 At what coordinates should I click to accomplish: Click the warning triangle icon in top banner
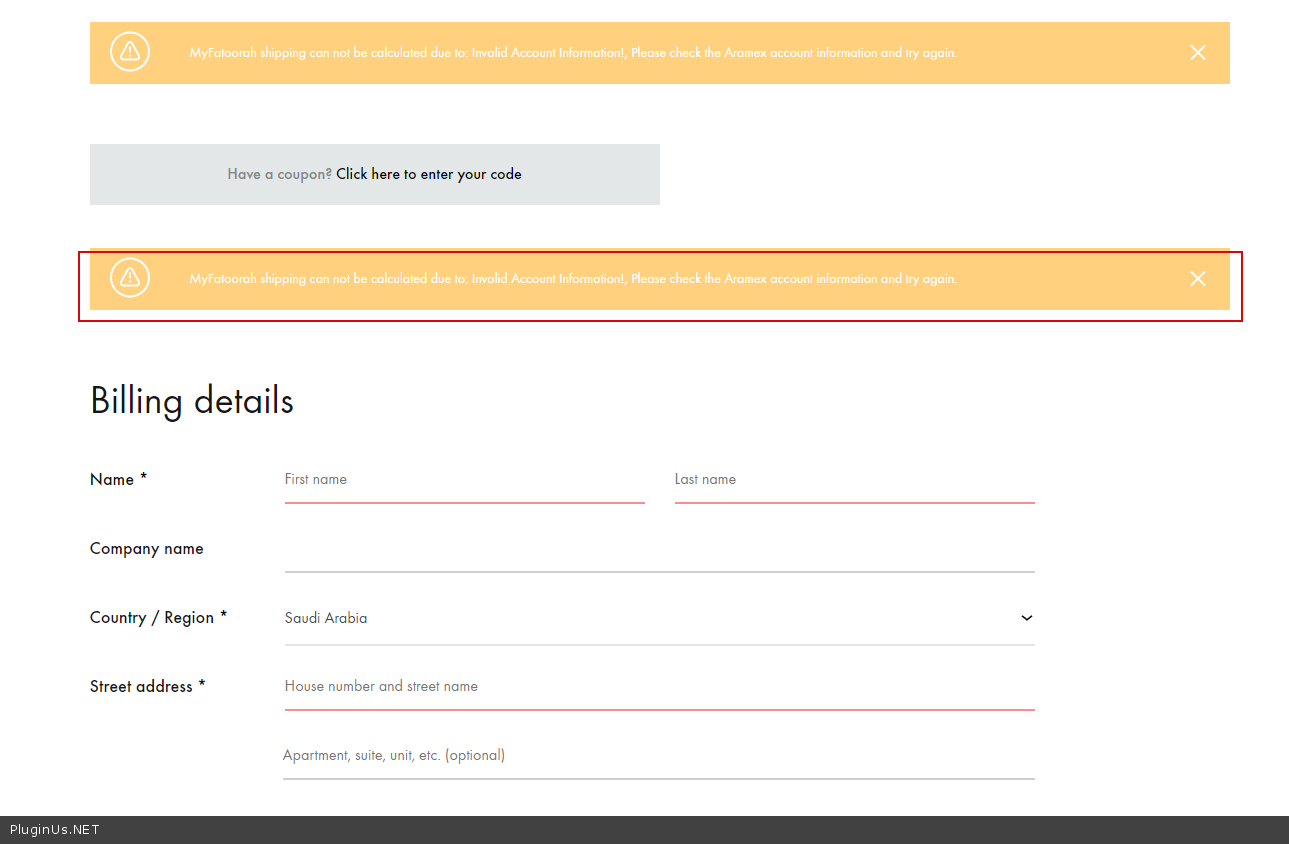(130, 53)
